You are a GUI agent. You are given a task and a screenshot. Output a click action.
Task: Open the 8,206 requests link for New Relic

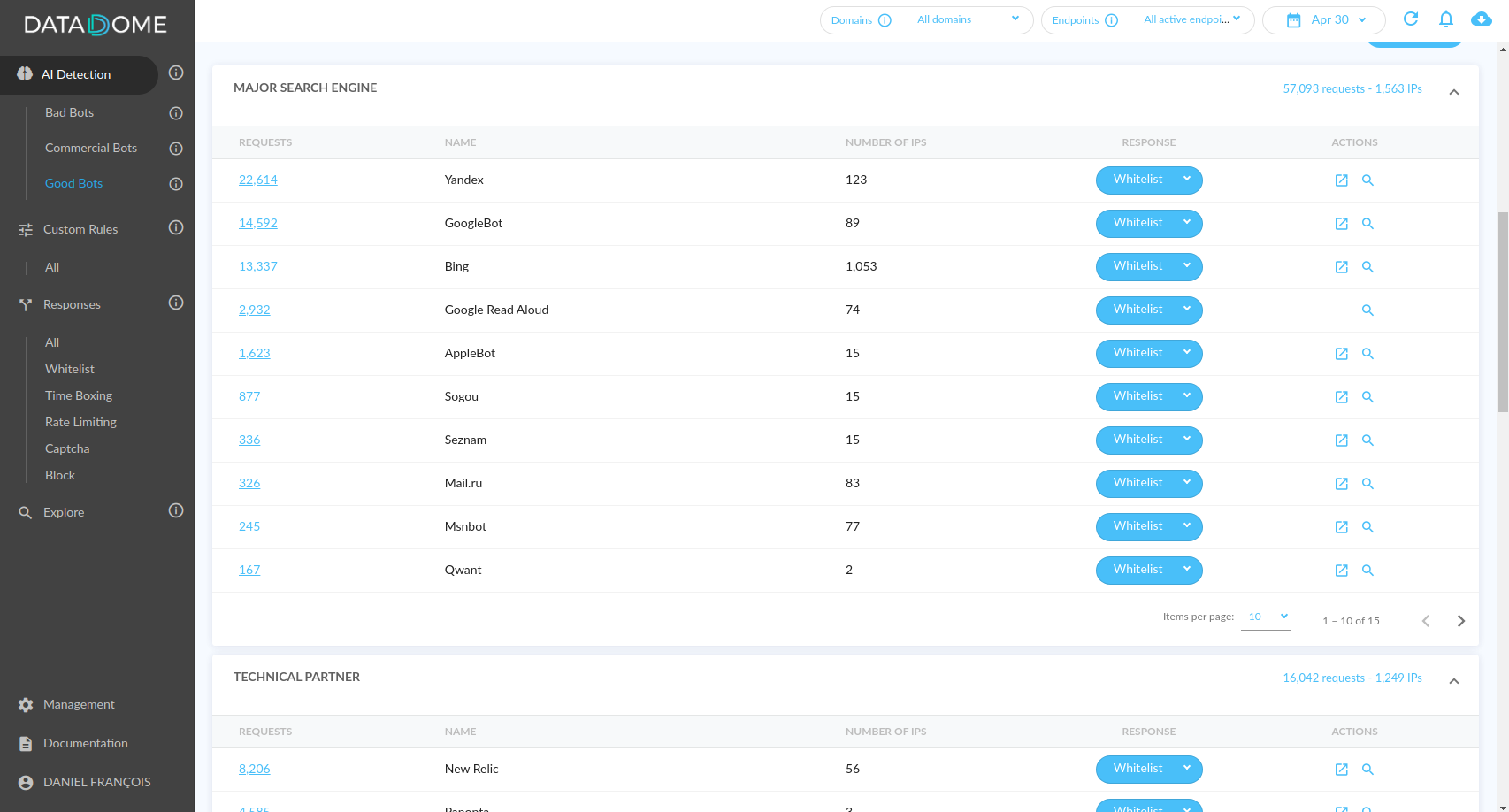click(255, 769)
